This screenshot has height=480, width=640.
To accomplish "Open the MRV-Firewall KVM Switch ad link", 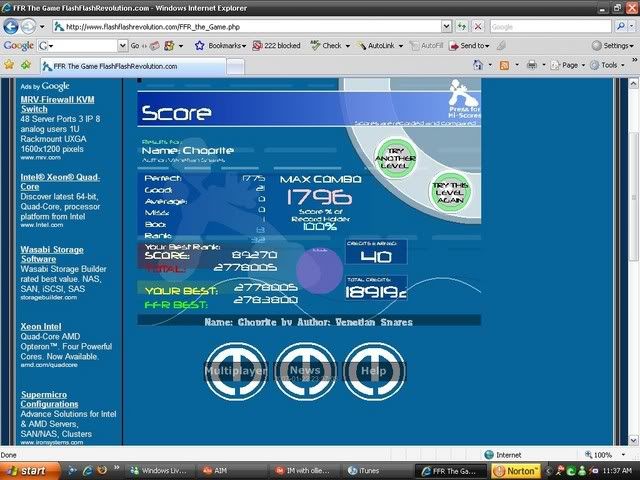I will tap(55, 105).
